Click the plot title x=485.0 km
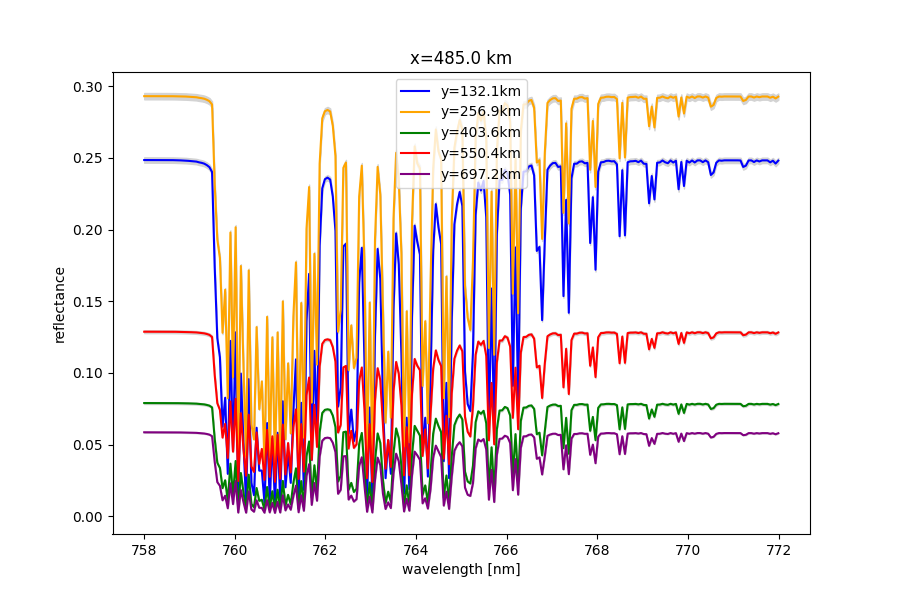This screenshot has height=600, width=900. tap(461, 58)
